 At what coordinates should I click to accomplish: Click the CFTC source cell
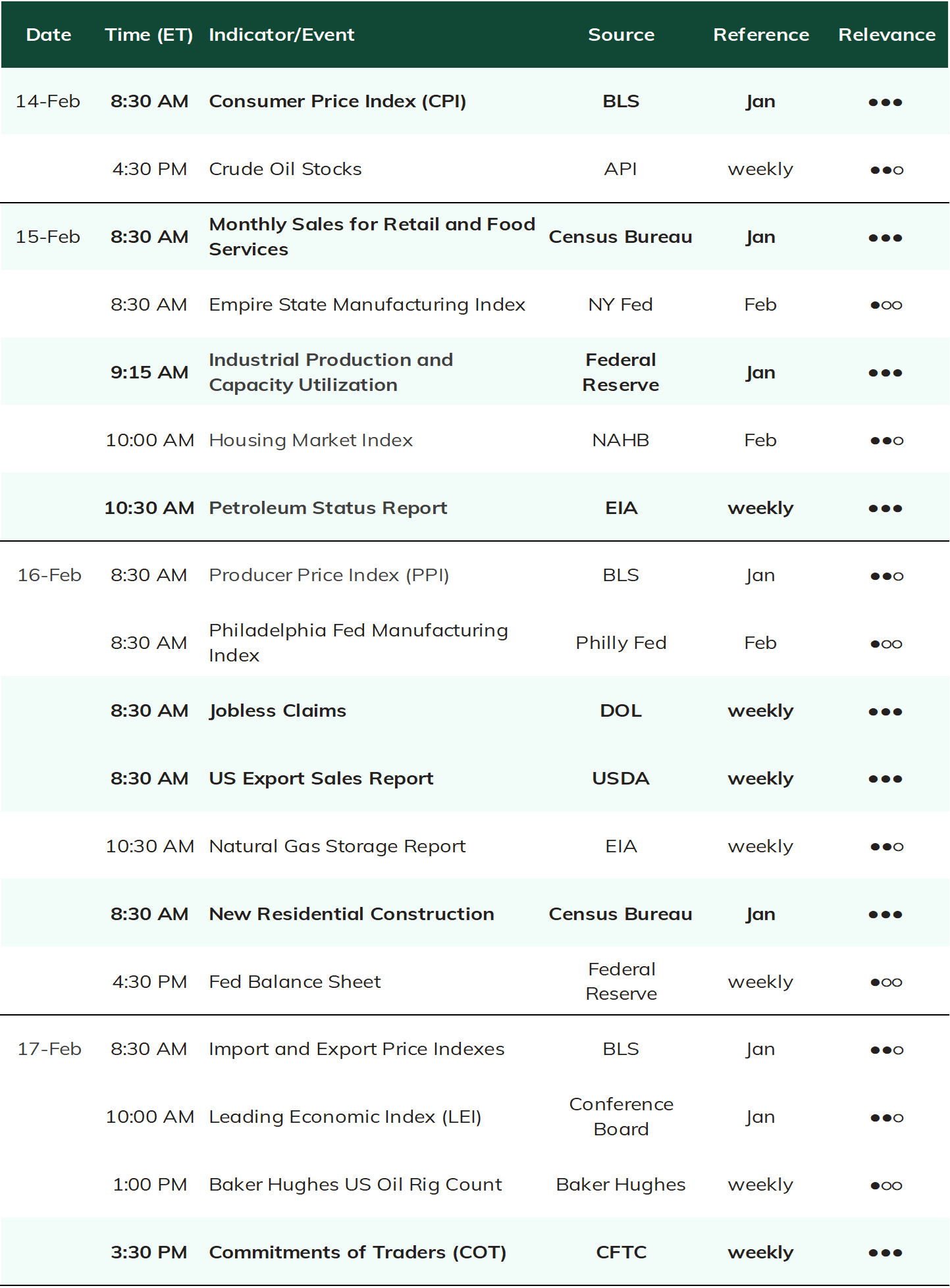(x=621, y=1252)
